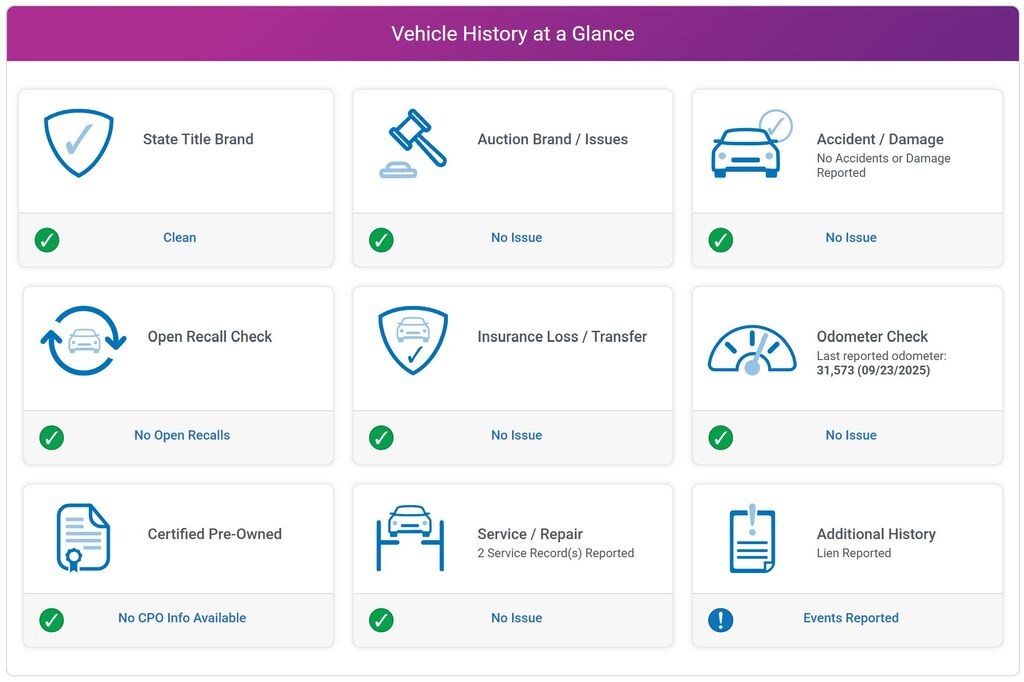1024x682 pixels.
Task: Click No Issue under Auction Brand / Issues
Action: tap(516, 238)
